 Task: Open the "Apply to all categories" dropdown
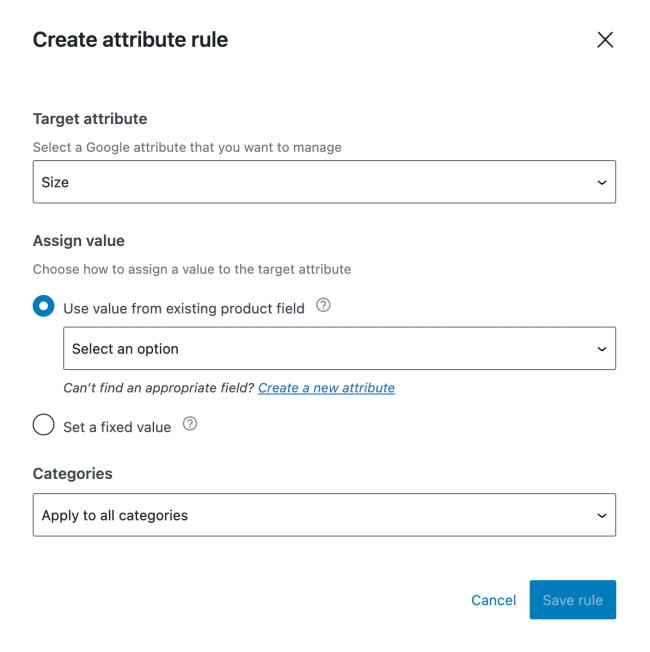coord(323,515)
